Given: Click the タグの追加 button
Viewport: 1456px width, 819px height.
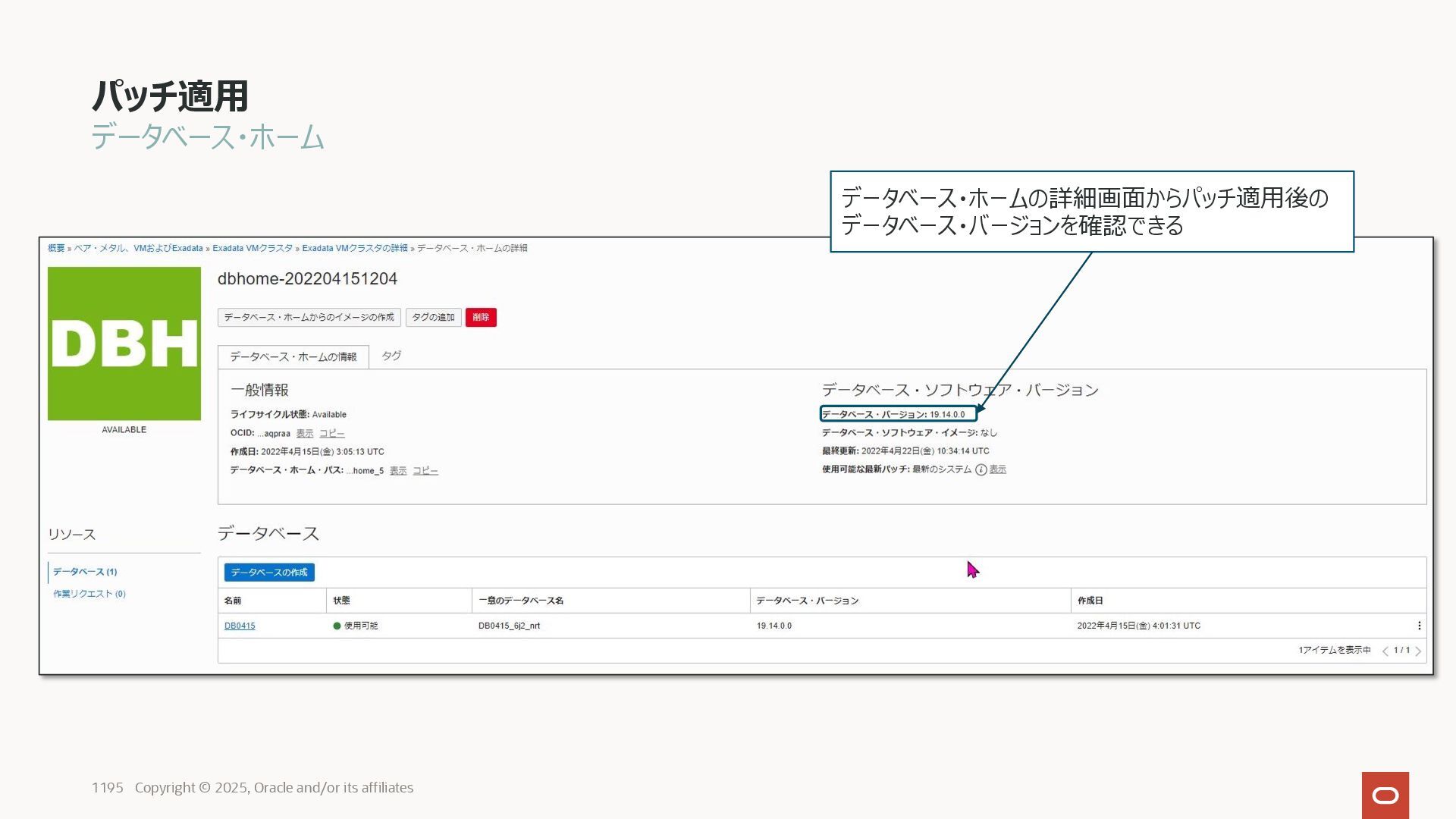Looking at the screenshot, I should [433, 317].
